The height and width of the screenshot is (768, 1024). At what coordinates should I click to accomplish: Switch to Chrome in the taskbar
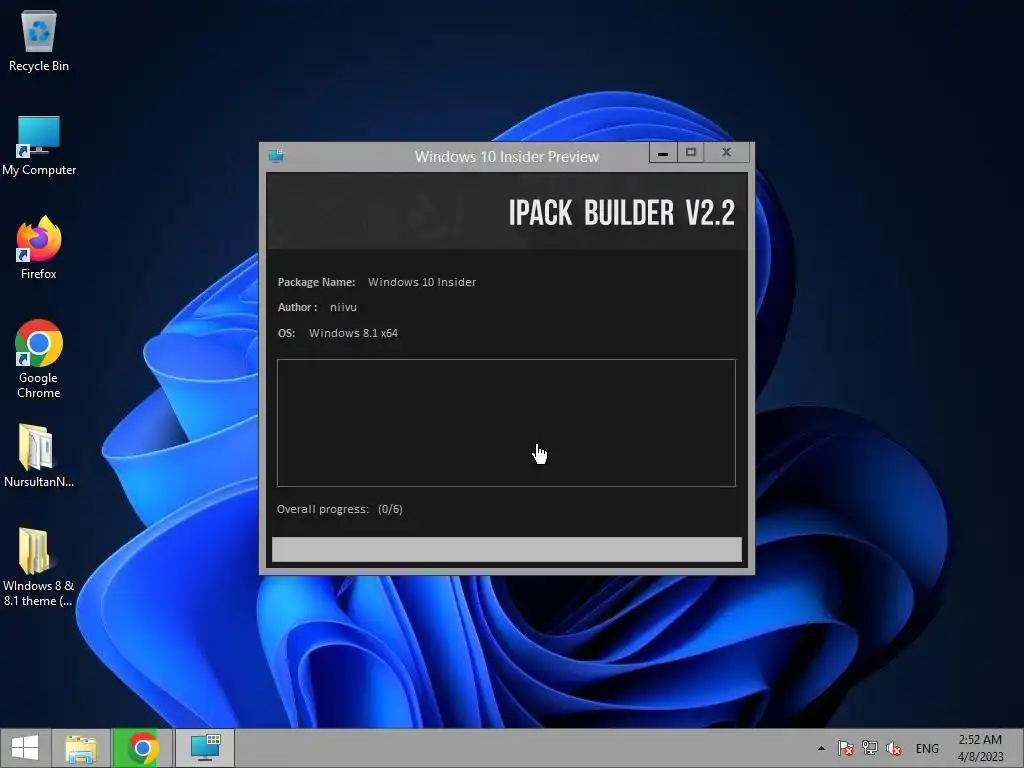coord(142,748)
